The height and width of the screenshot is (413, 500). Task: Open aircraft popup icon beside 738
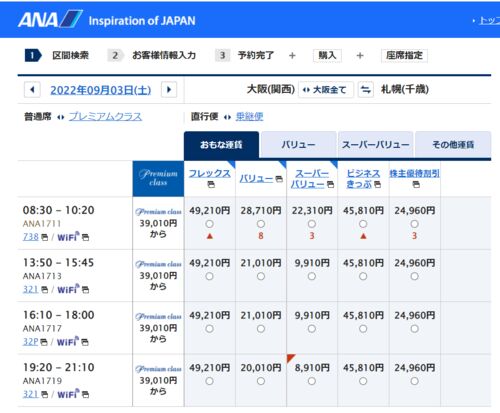44,237
